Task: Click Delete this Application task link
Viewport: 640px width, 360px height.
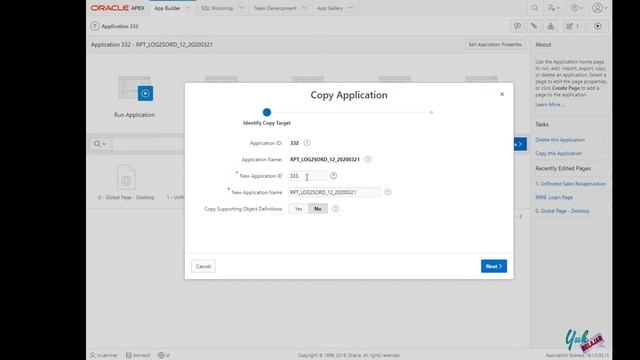Action: 560,140
